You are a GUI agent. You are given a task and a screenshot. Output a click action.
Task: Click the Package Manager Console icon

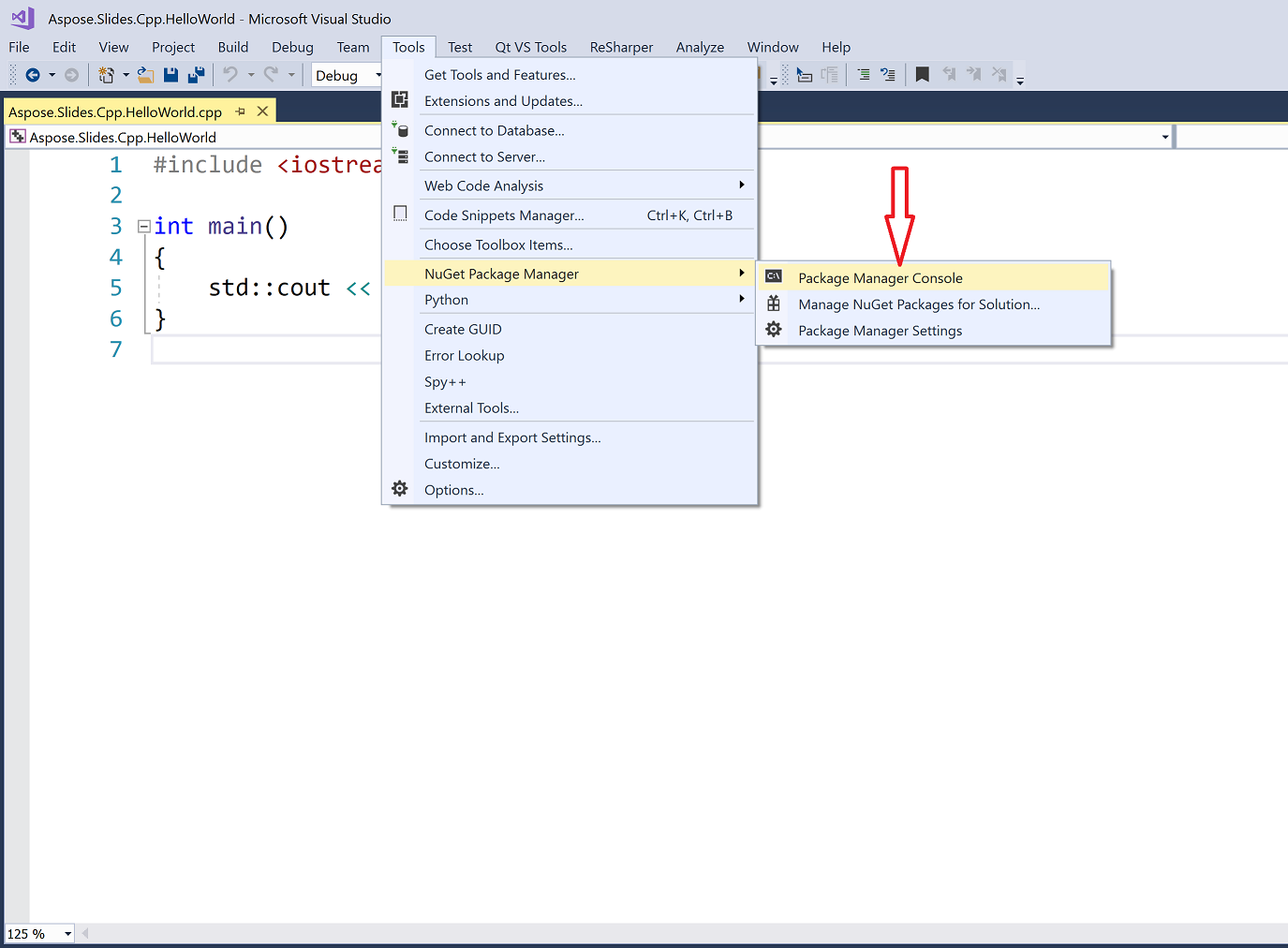(x=774, y=276)
